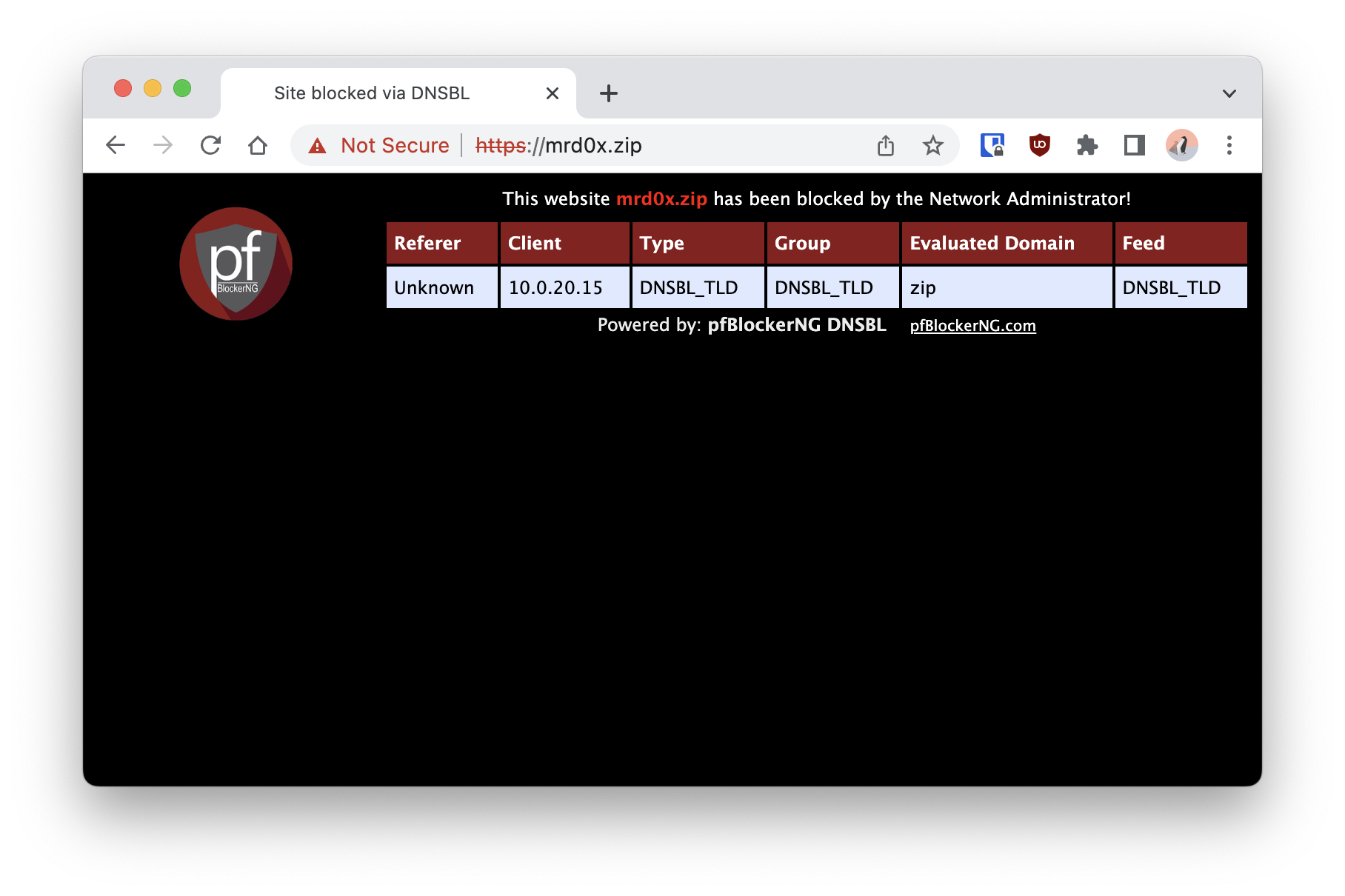This screenshot has height=896, width=1345.
Task: Click the Group column header
Action: point(833,243)
